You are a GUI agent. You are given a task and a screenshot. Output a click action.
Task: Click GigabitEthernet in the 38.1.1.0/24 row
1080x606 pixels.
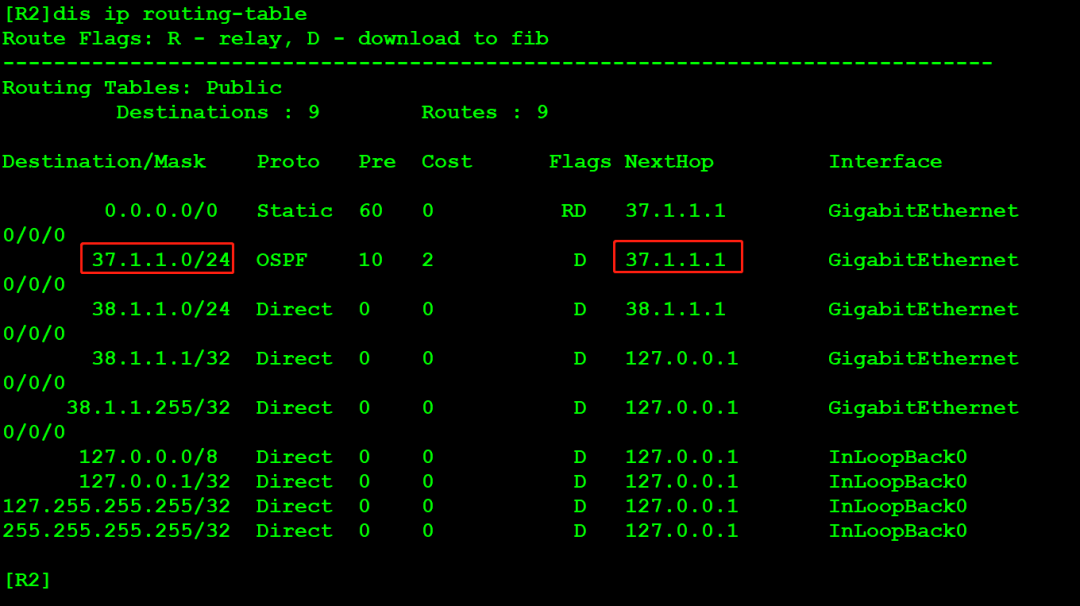(923, 309)
